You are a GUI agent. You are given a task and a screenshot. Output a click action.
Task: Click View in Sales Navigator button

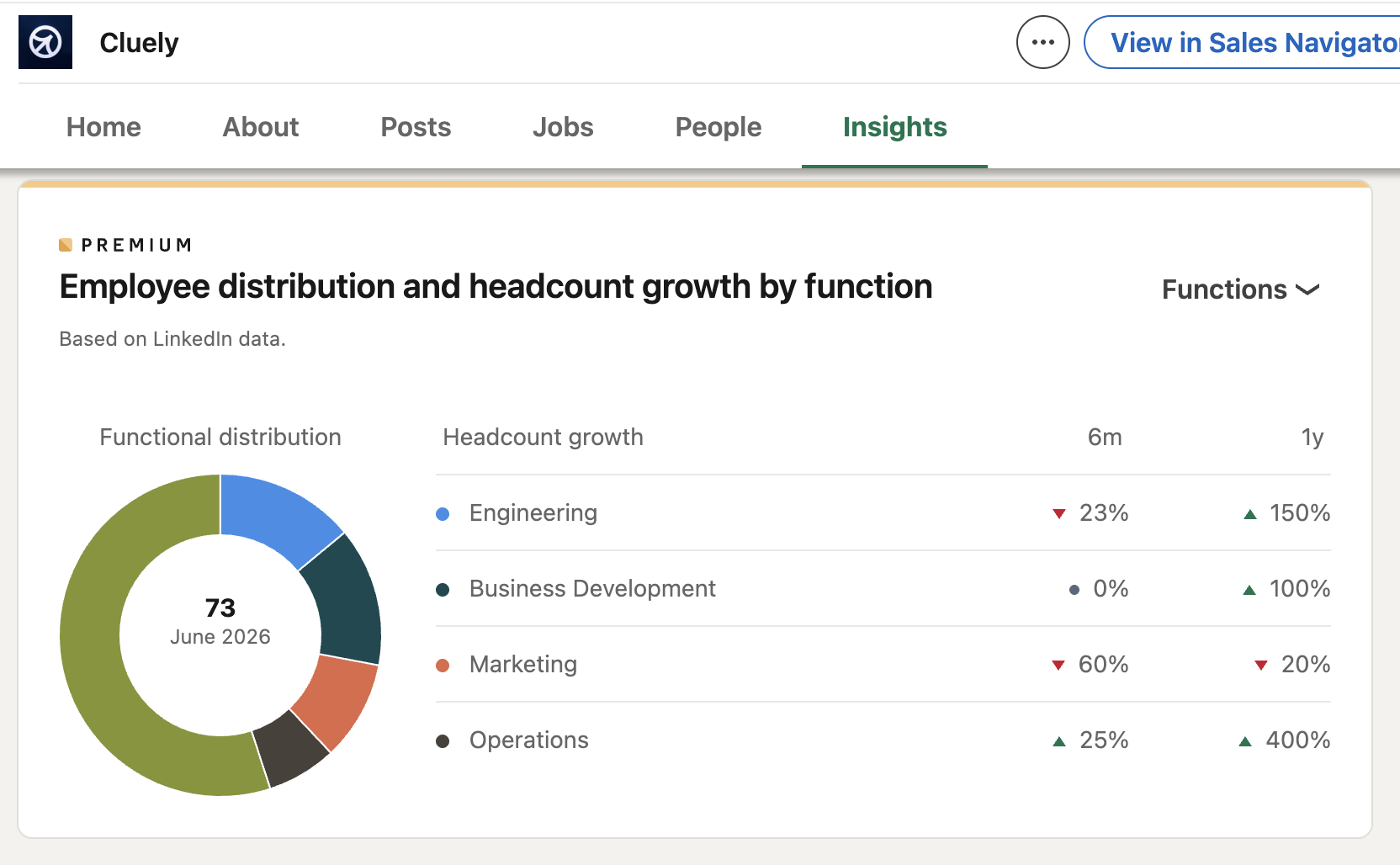click(1244, 42)
